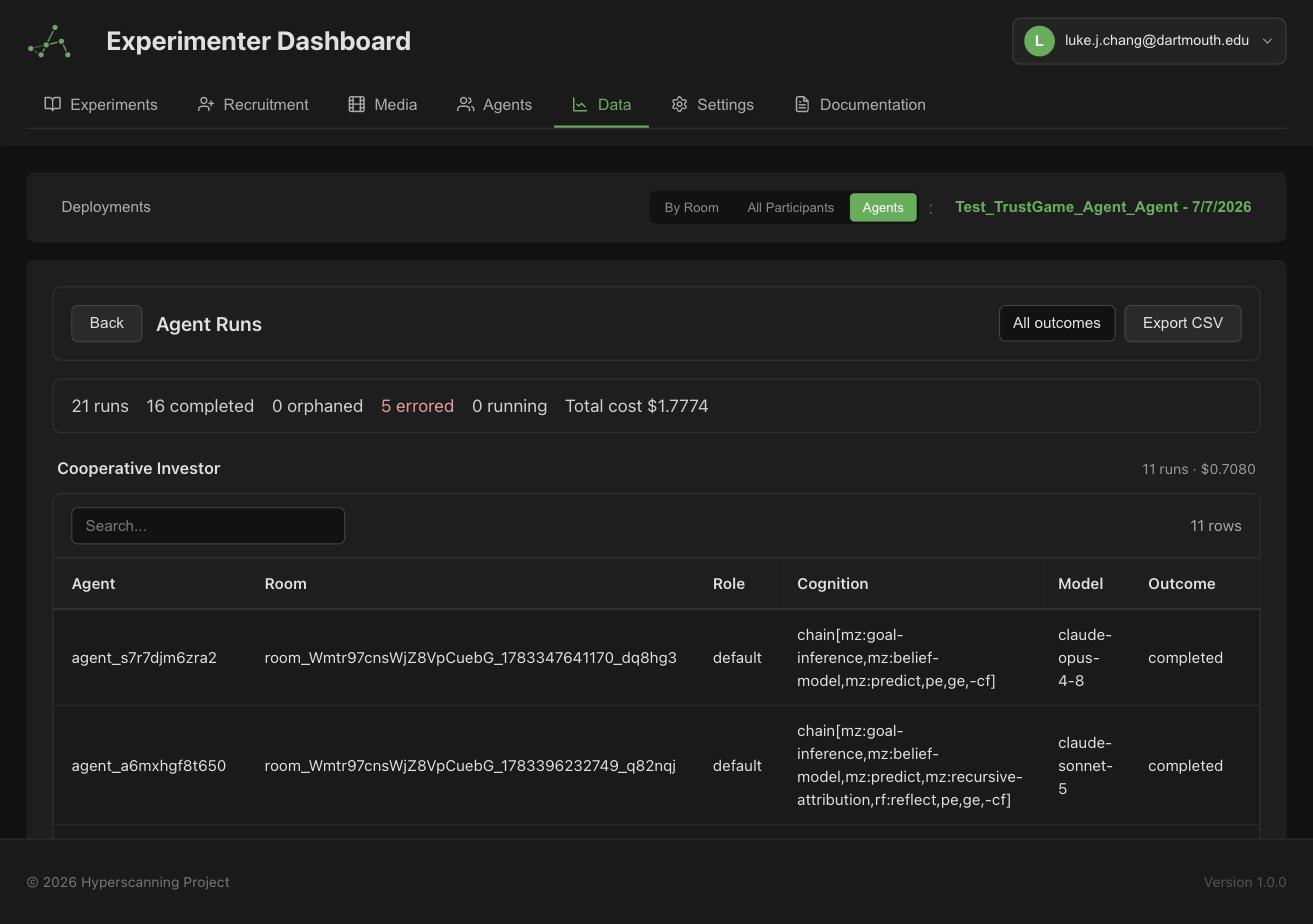This screenshot has width=1313, height=924.
Task: Click the Agent column header
Action: coord(93,584)
